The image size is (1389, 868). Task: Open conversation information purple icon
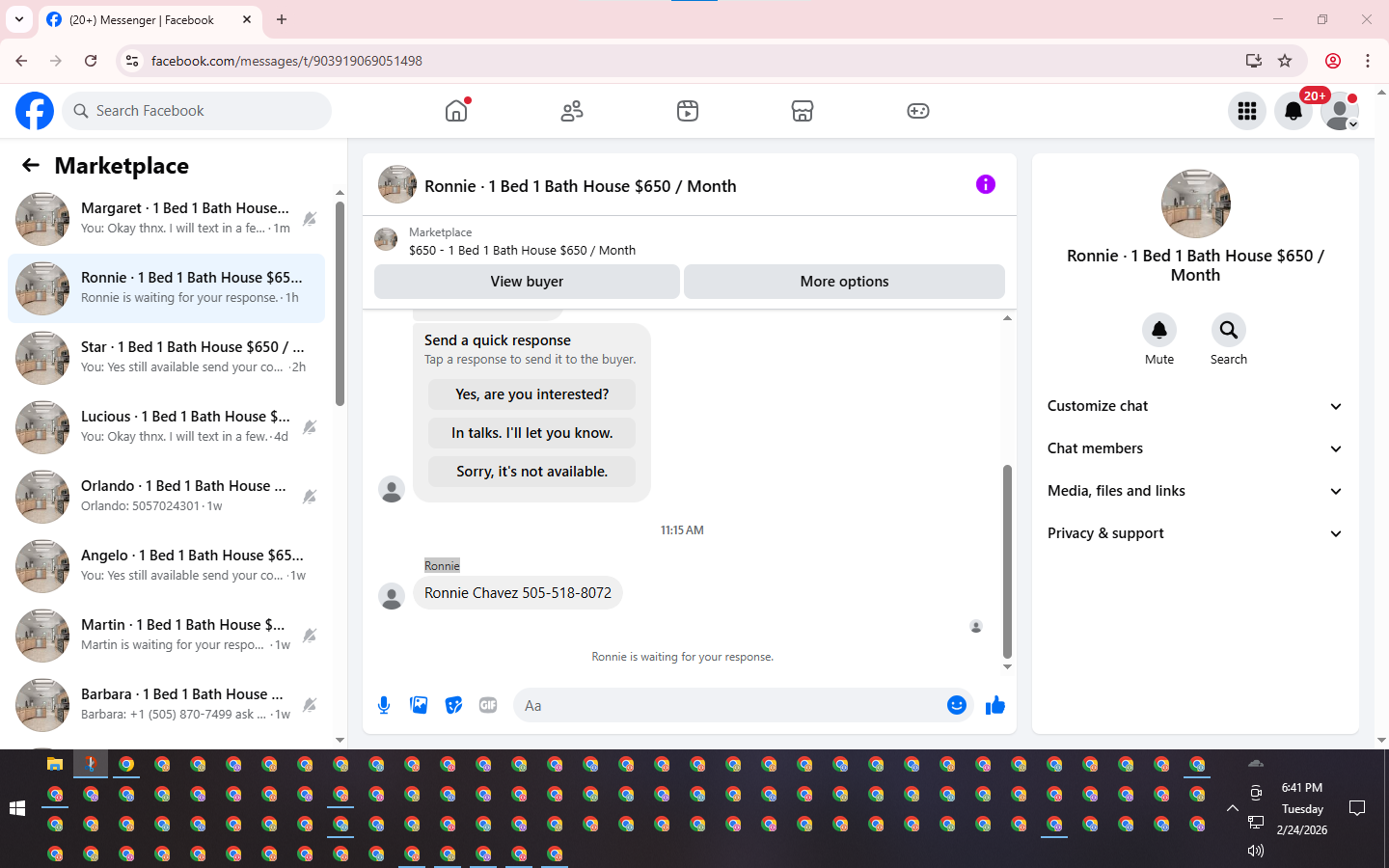(985, 184)
